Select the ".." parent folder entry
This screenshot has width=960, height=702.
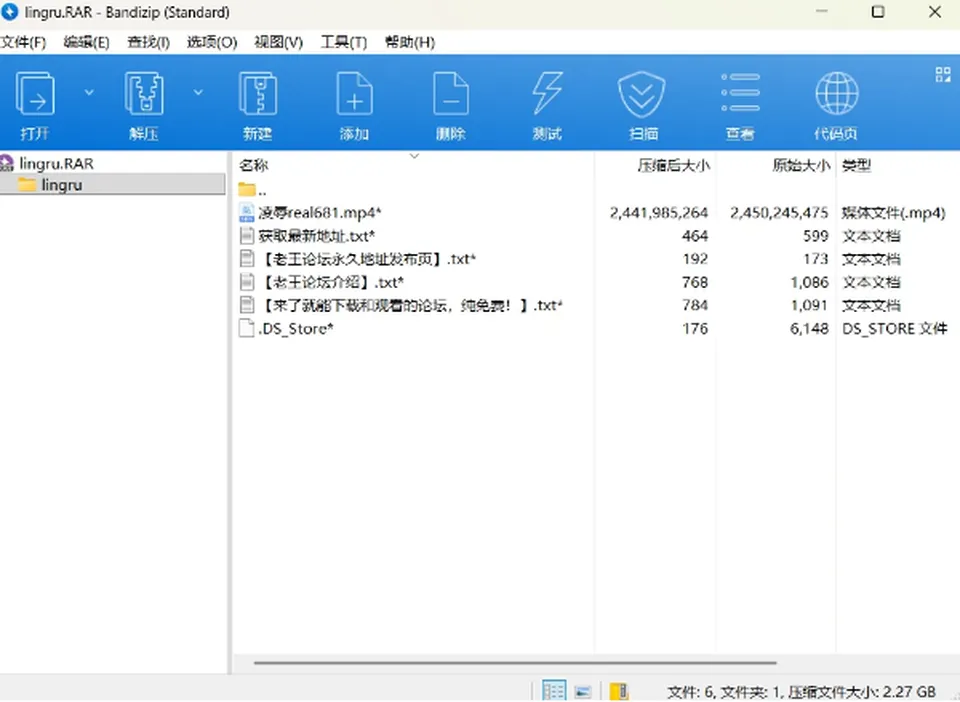click(x=252, y=190)
